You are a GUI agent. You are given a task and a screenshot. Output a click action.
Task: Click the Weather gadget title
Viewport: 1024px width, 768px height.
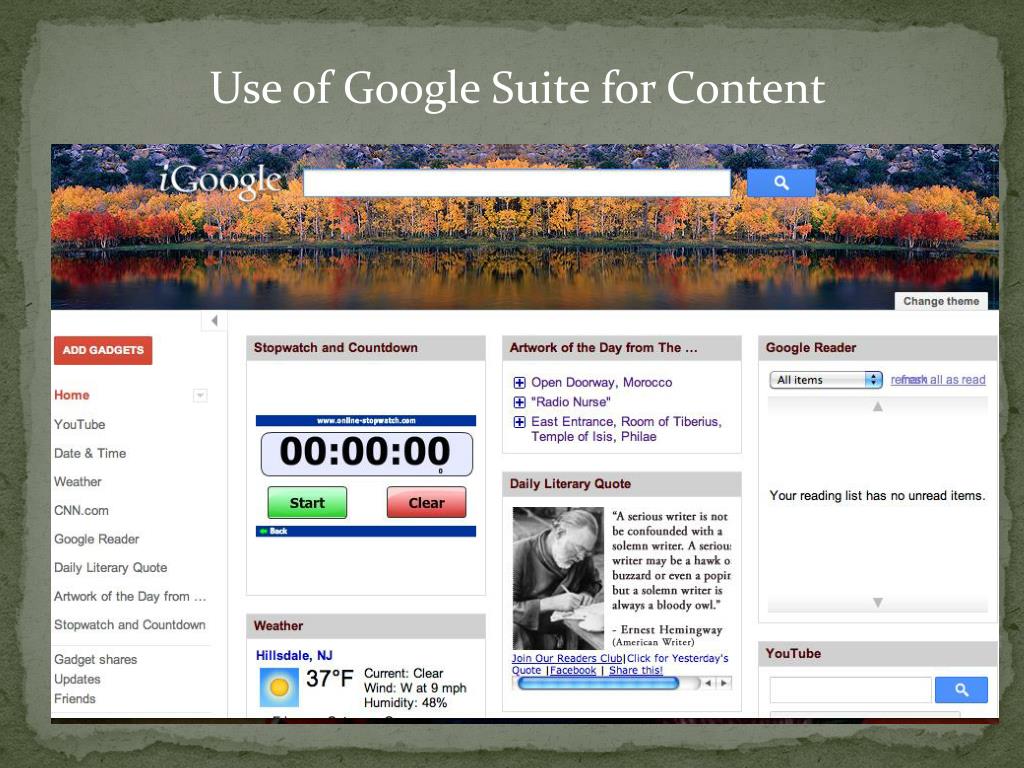[x=278, y=626]
